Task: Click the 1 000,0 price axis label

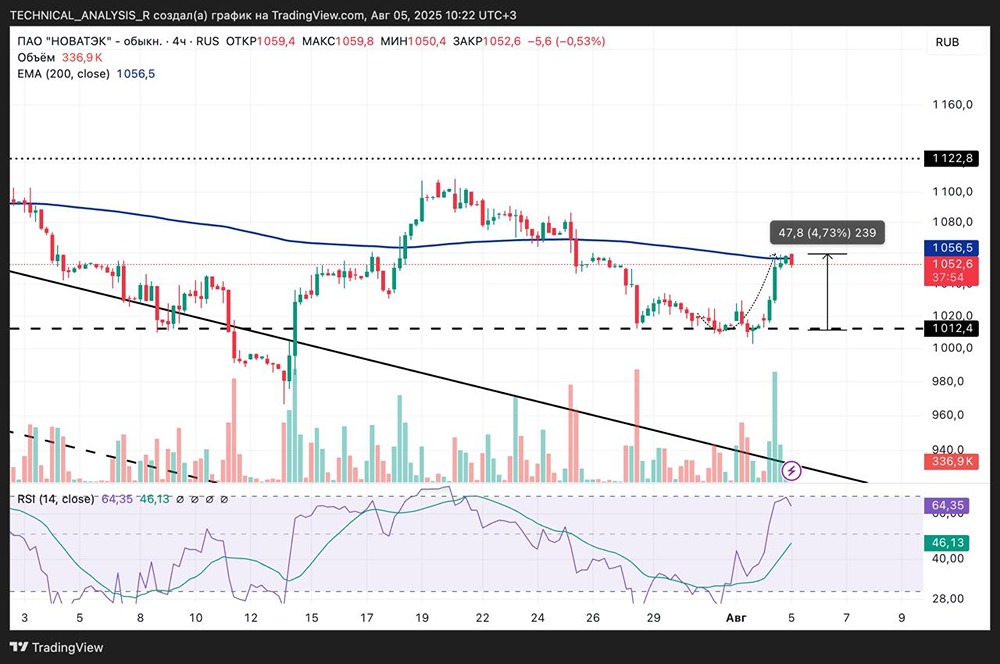Action: coord(953,348)
